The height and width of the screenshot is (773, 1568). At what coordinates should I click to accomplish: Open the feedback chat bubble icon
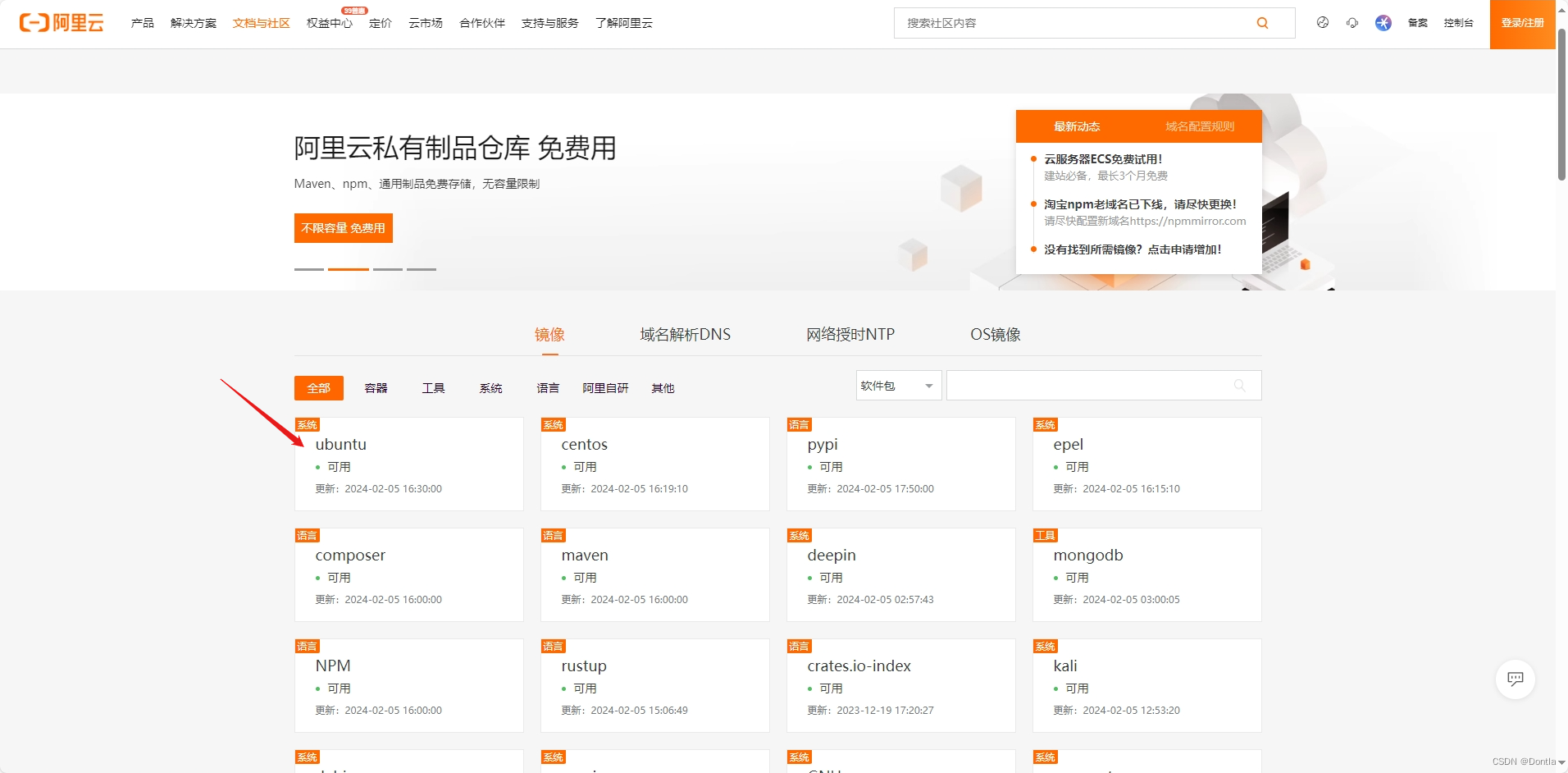[x=1514, y=679]
